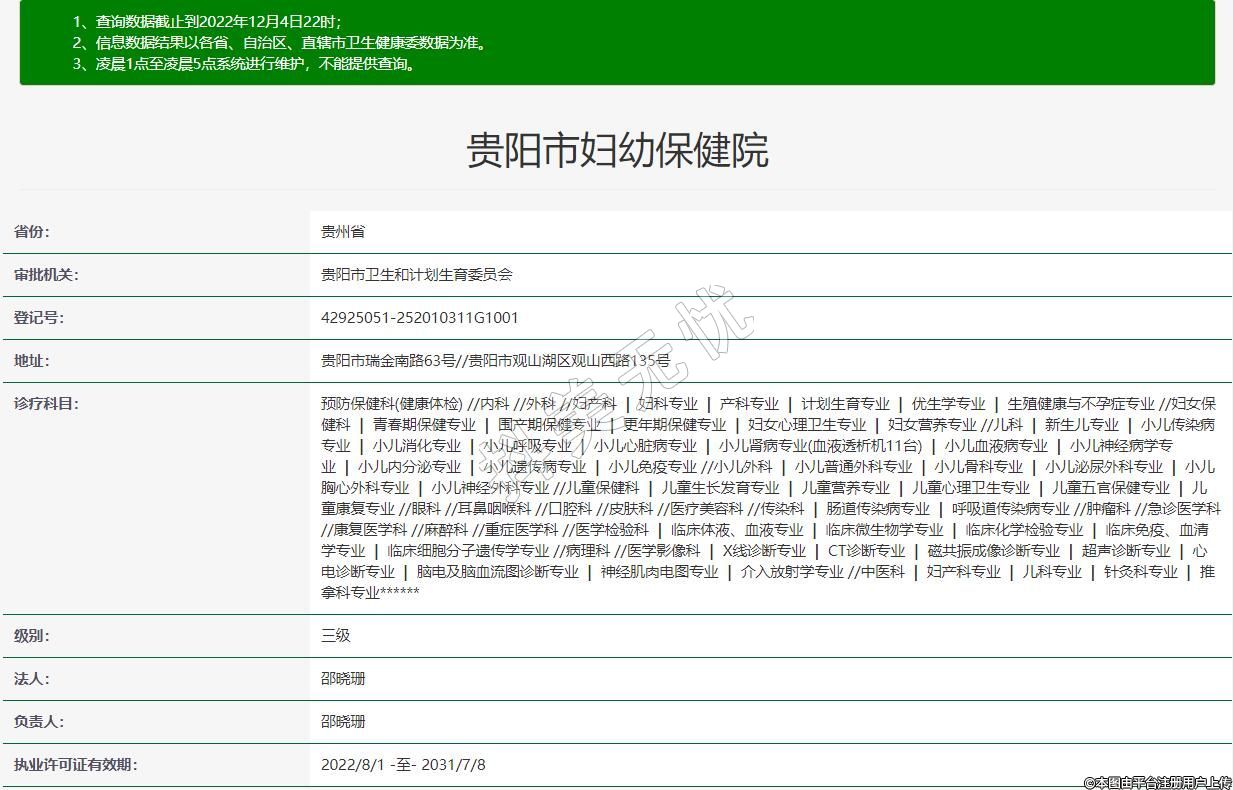Viewport: 1233px width, 790px height.
Task: Select validity period 2022/8/1 -至- 2031/7/8
Action: click(403, 765)
